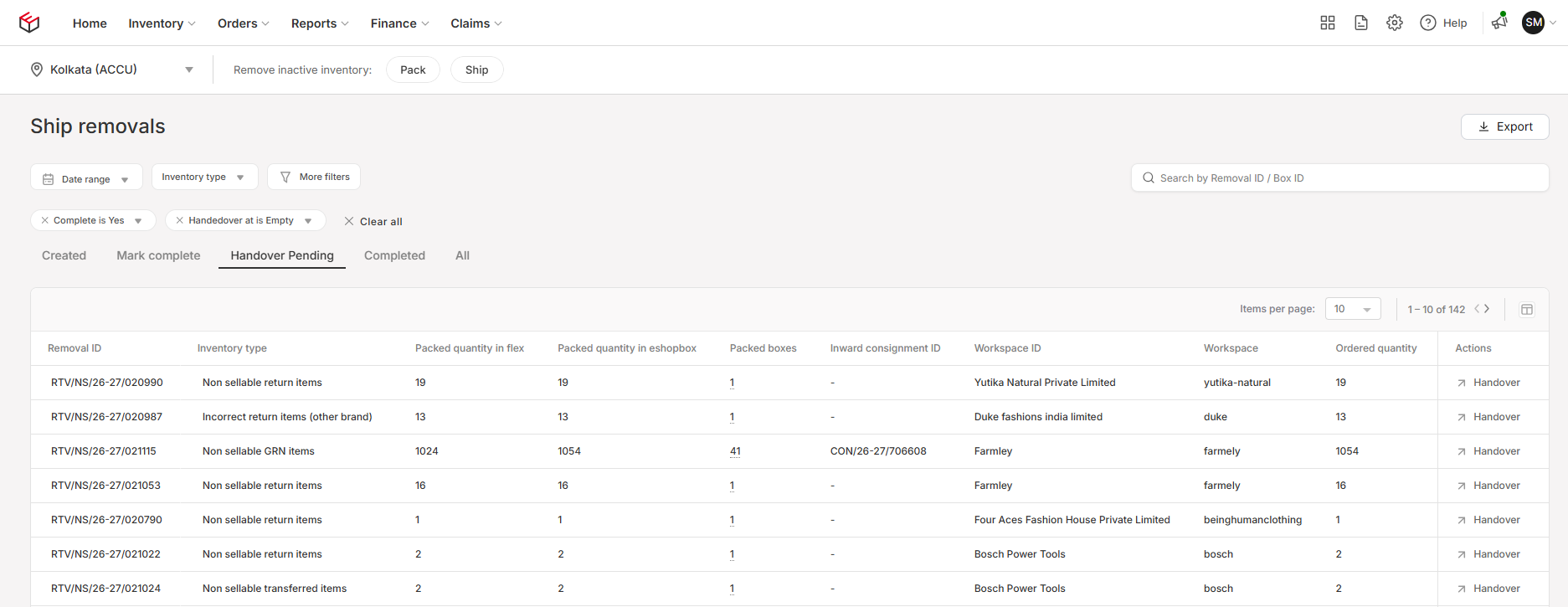Viewport: 1568px width, 607px height.
Task: Click the Eshopbox logo icon
Action: pyautogui.click(x=29, y=23)
